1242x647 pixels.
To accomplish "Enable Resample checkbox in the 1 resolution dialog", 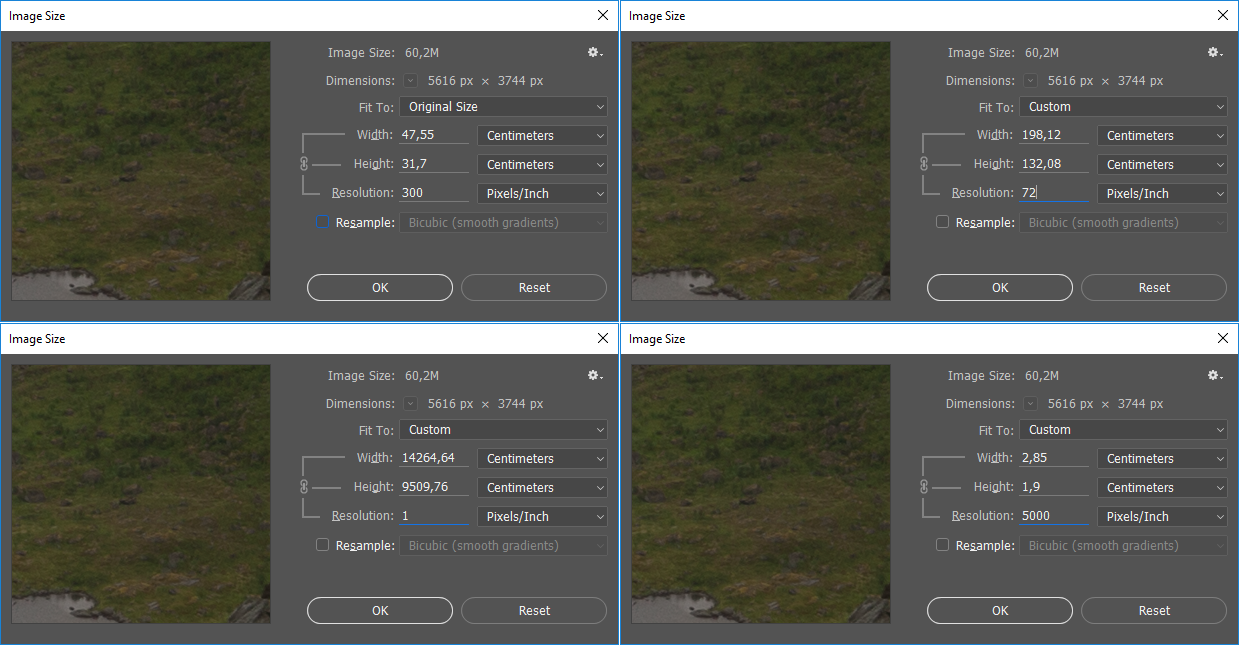I will [x=322, y=545].
